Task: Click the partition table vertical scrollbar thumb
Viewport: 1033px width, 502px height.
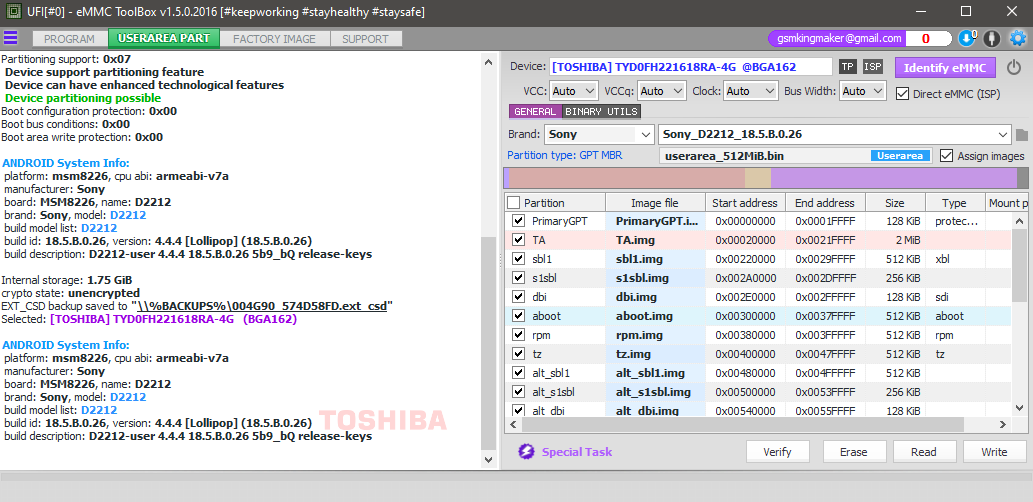Action: tap(1020, 264)
